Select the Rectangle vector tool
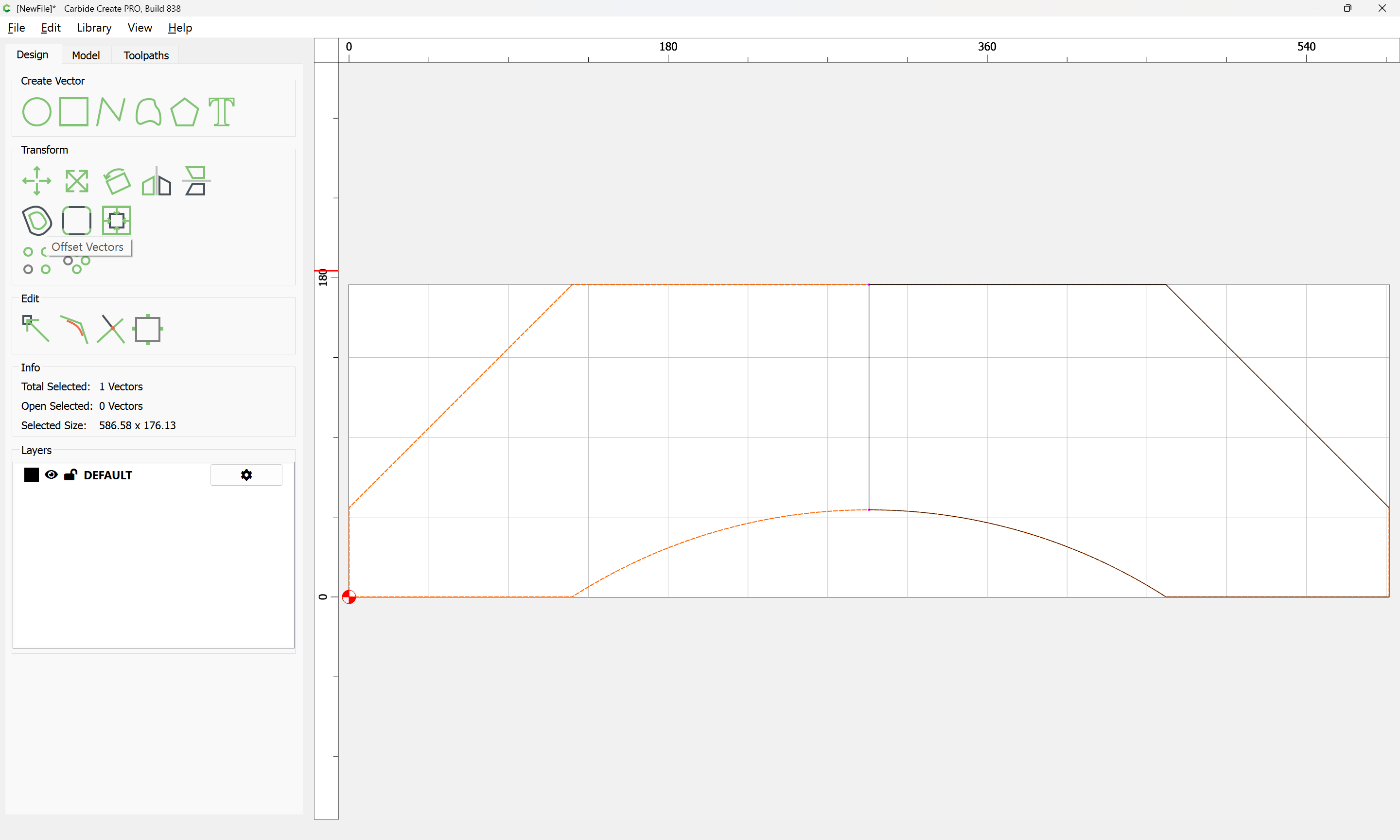 pyautogui.click(x=74, y=111)
